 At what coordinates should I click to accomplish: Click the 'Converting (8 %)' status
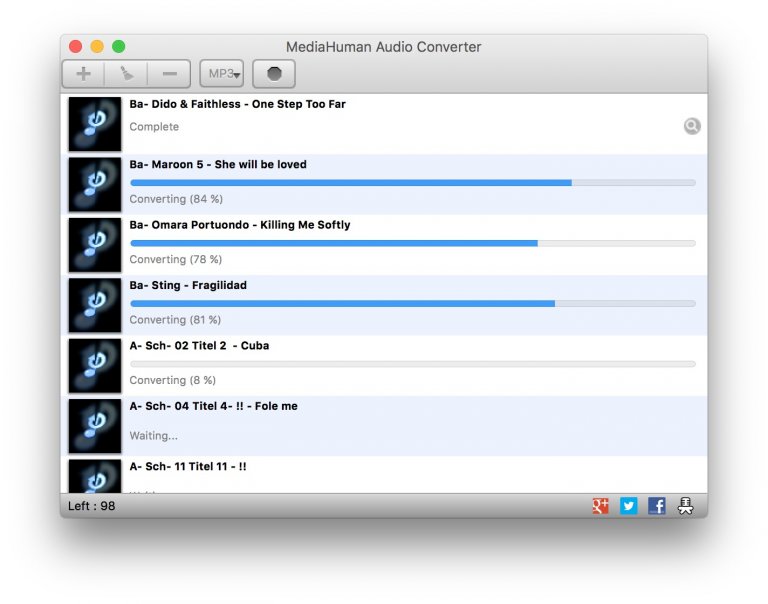(172, 380)
